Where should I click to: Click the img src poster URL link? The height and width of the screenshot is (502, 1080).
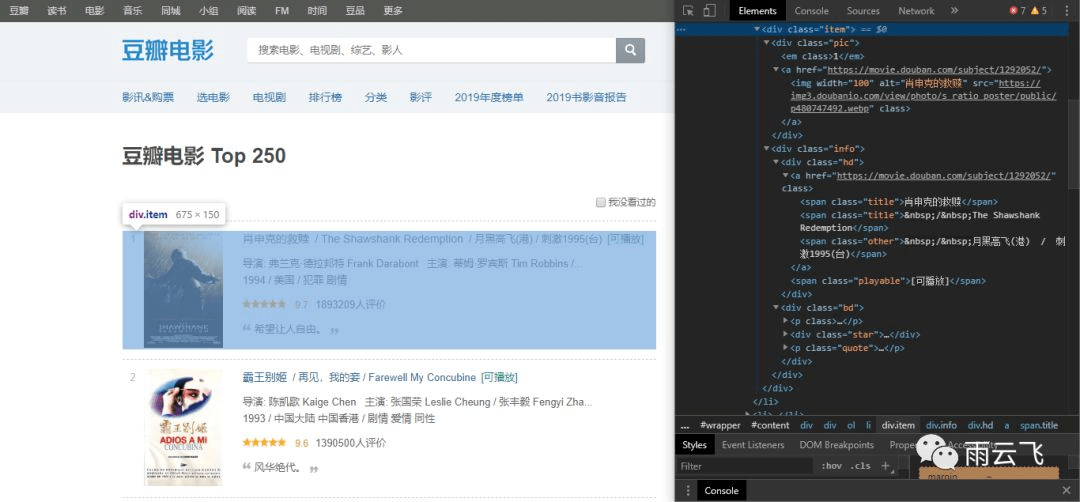coord(924,96)
